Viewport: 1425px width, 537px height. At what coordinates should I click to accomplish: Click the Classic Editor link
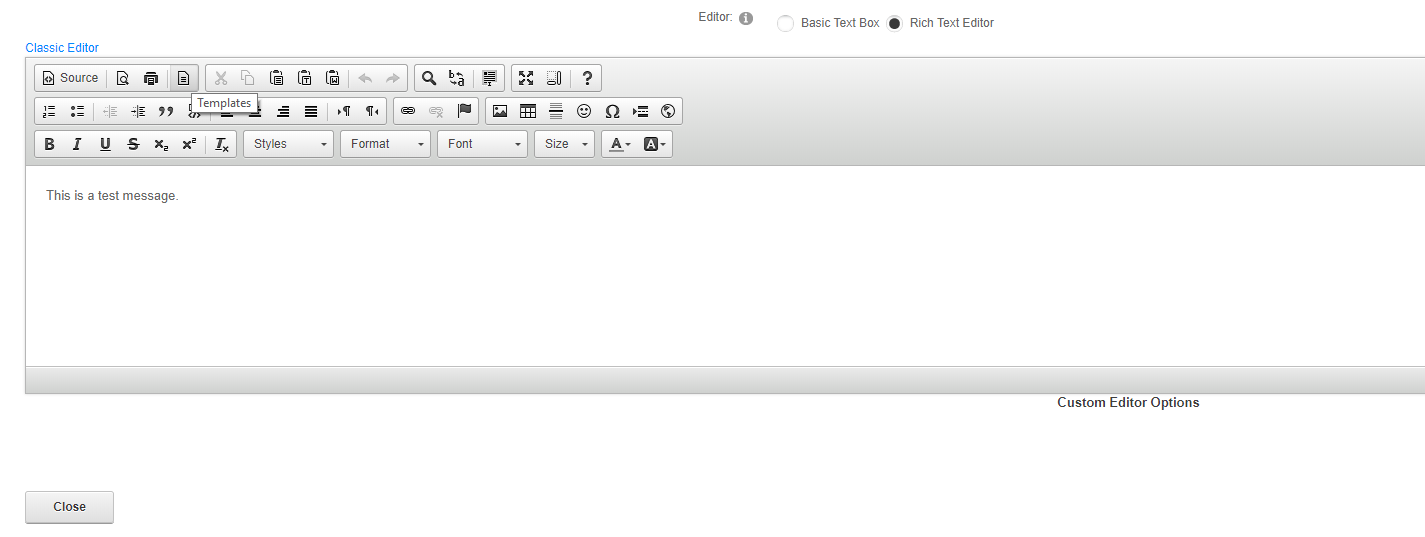pos(62,48)
